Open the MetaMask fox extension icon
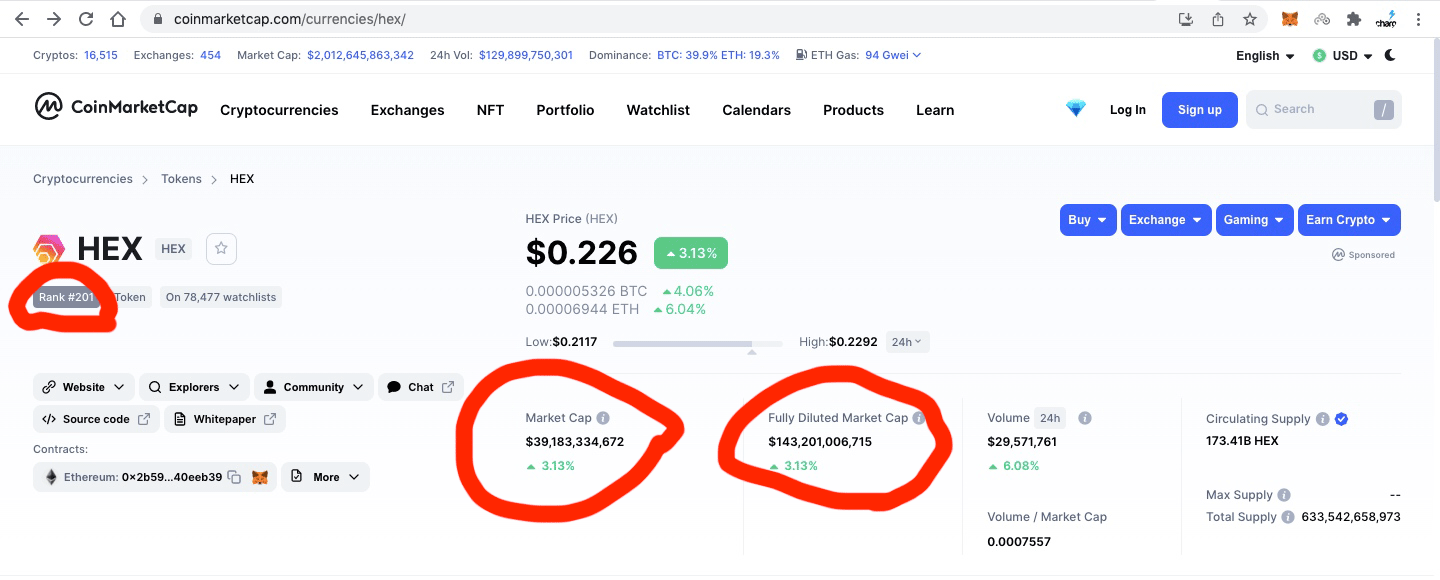Image resolution: width=1440 pixels, height=580 pixels. 1290,19
